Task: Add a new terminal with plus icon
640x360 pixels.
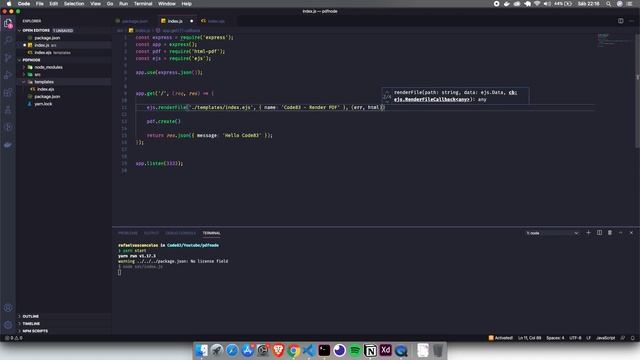Action: coord(588,233)
